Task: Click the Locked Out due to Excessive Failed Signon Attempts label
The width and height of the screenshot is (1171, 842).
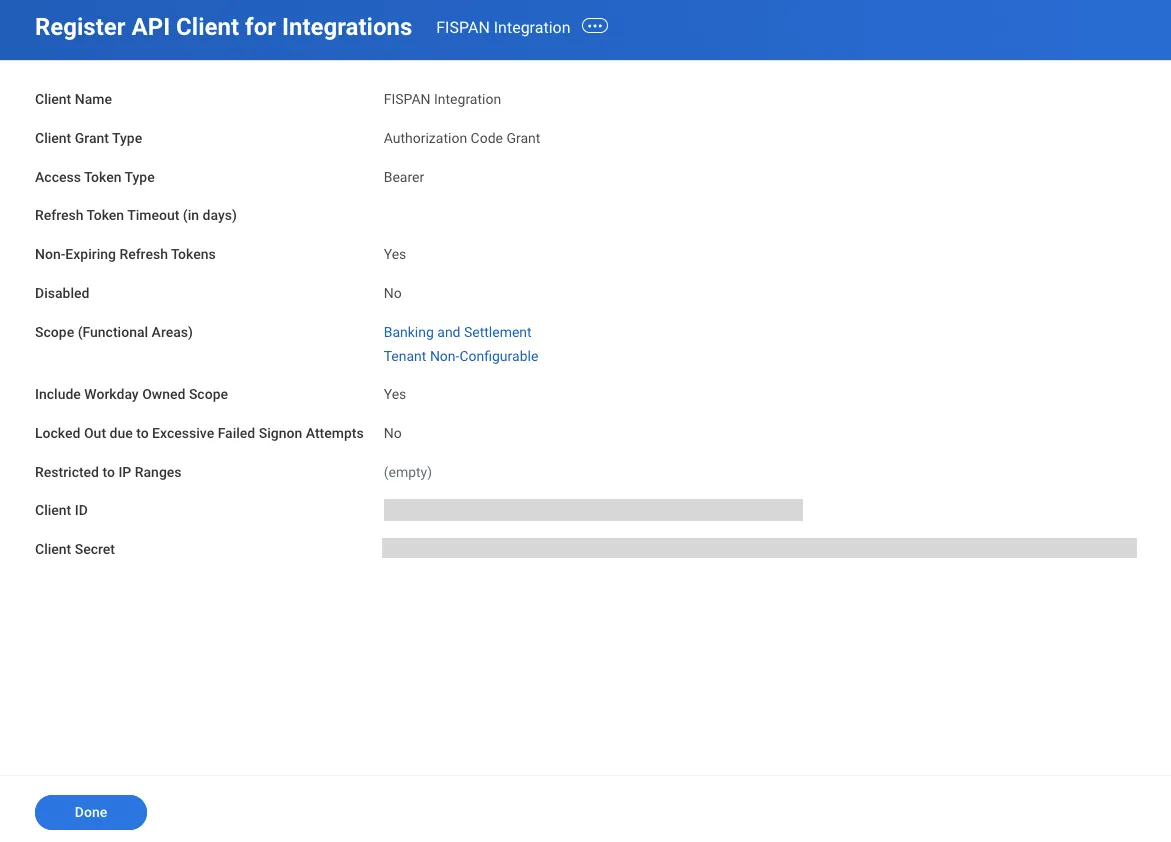Action: 199,433
